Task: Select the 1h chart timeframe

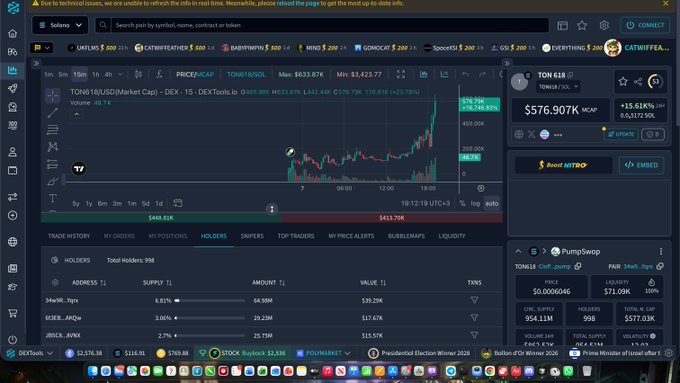Action: [x=95, y=74]
